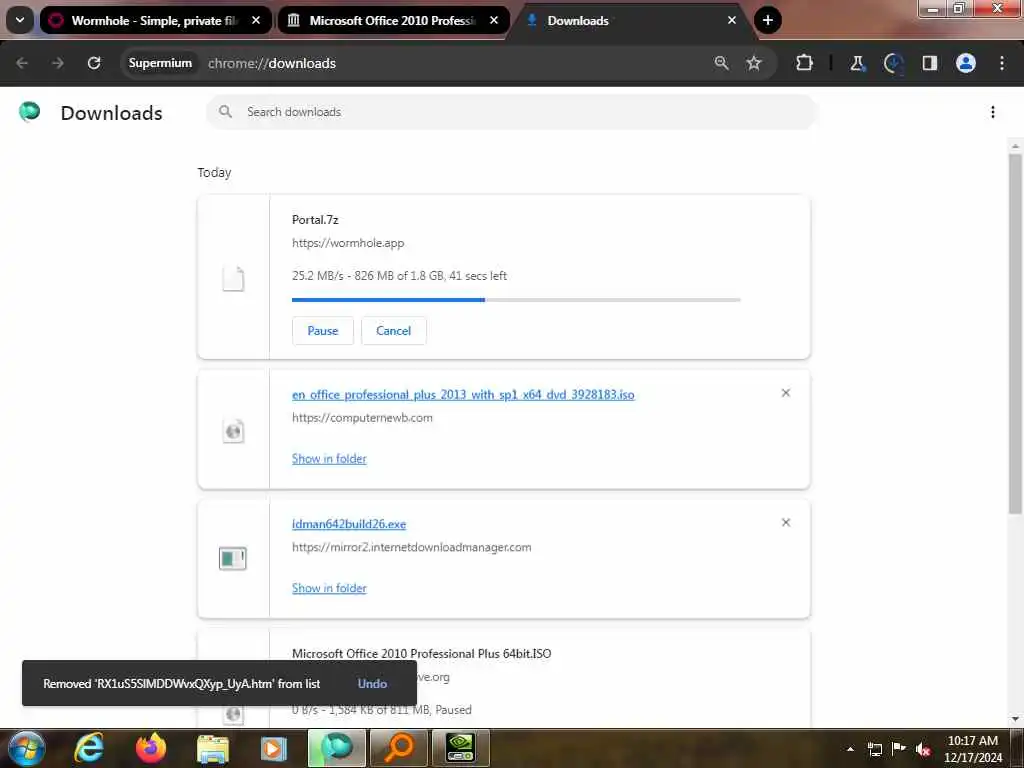Viewport: 1024px width, 768px height.
Task: Open the Chrome Labs flask icon
Action: coord(857,63)
